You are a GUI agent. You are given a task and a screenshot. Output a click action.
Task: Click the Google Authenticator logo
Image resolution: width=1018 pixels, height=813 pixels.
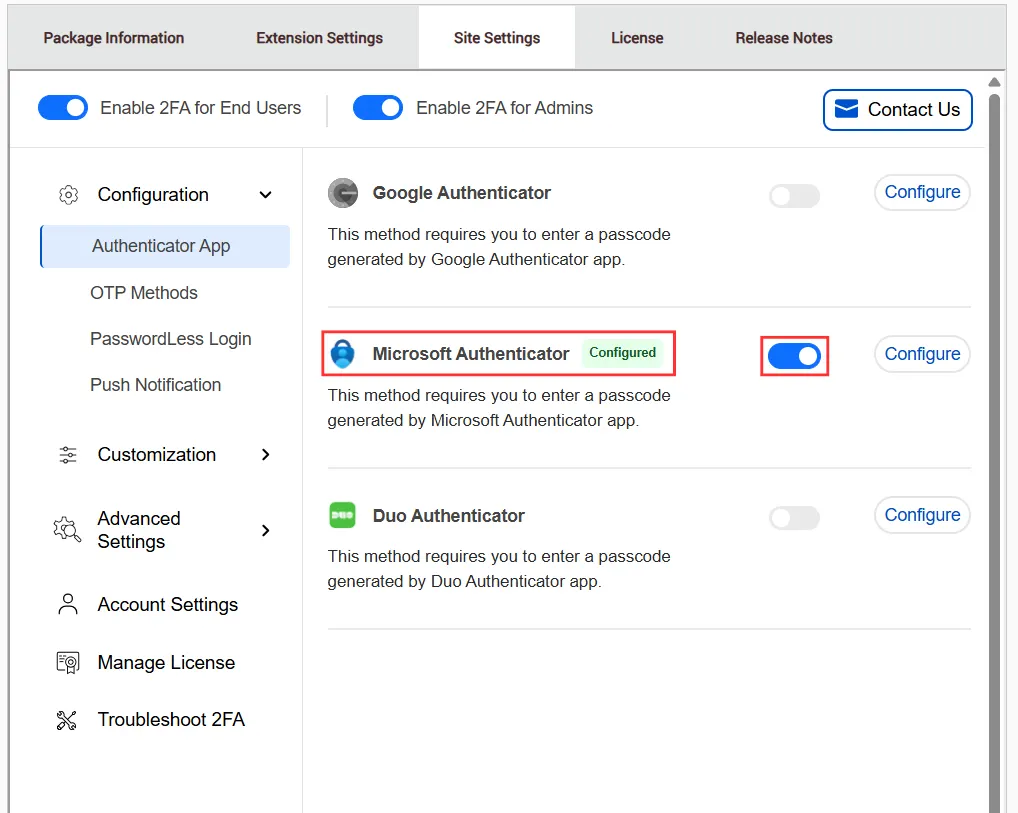coord(343,193)
